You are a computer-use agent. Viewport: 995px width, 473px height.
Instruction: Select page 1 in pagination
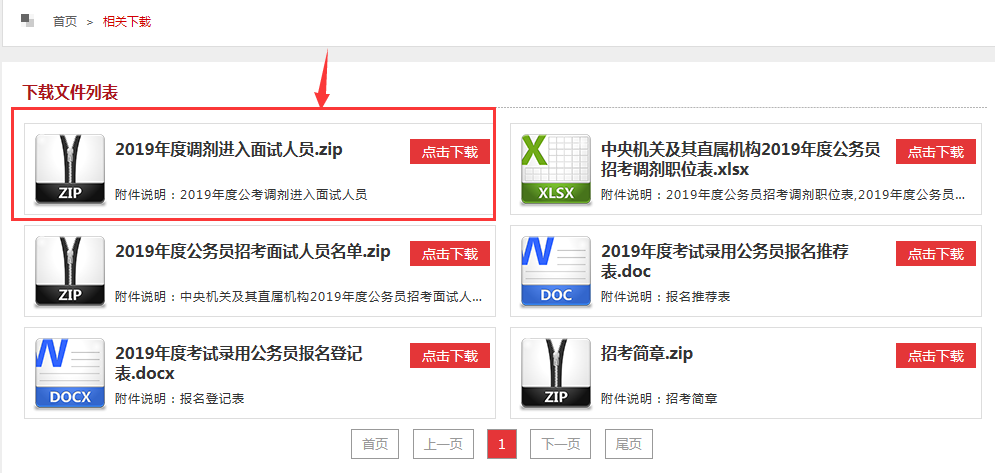[x=501, y=444]
